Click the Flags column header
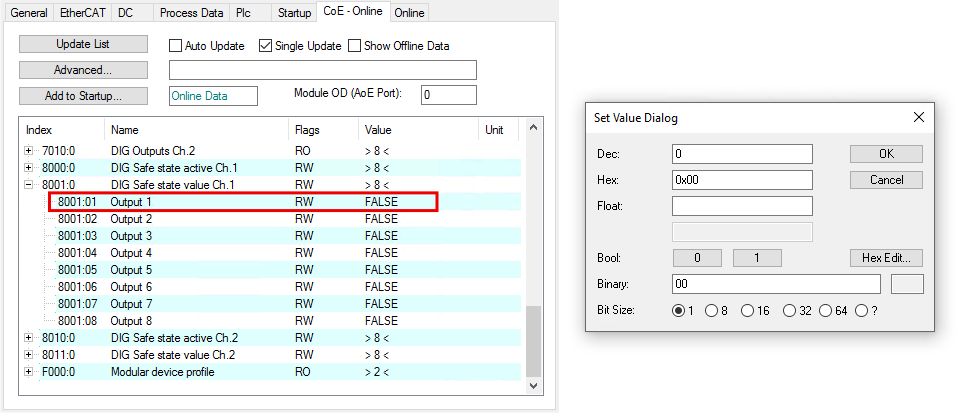This screenshot has width=956, height=413. coord(323,130)
